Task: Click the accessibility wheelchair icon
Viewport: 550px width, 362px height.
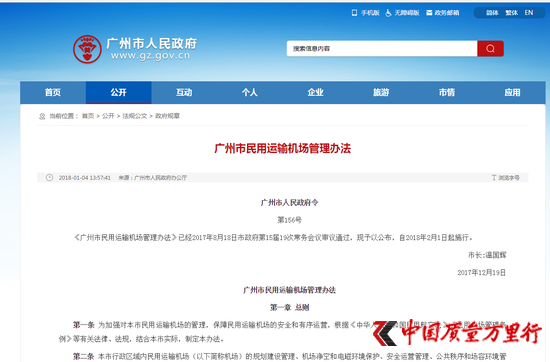Action: (x=388, y=13)
